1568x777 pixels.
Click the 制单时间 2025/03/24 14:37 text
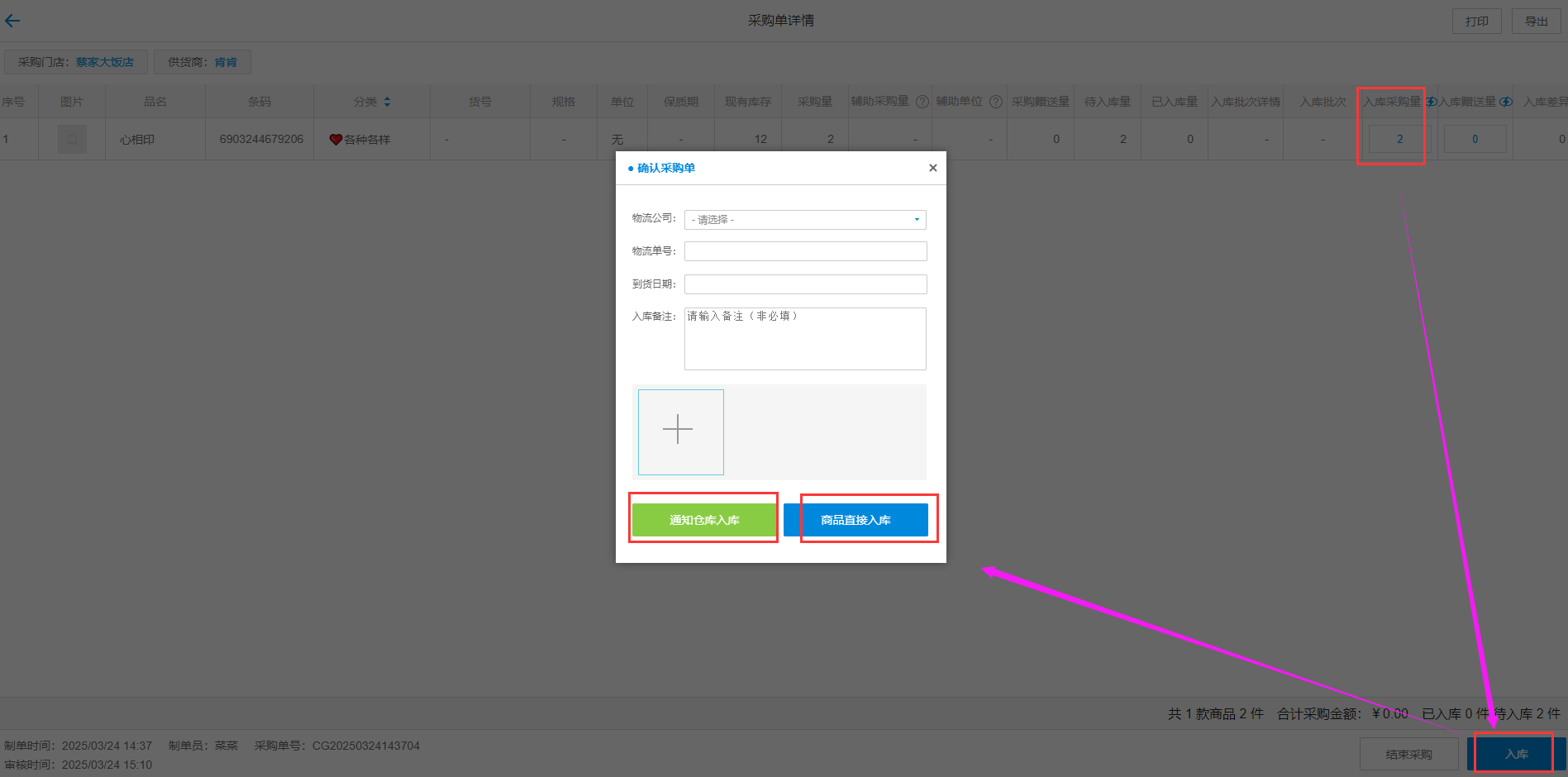pos(79,746)
